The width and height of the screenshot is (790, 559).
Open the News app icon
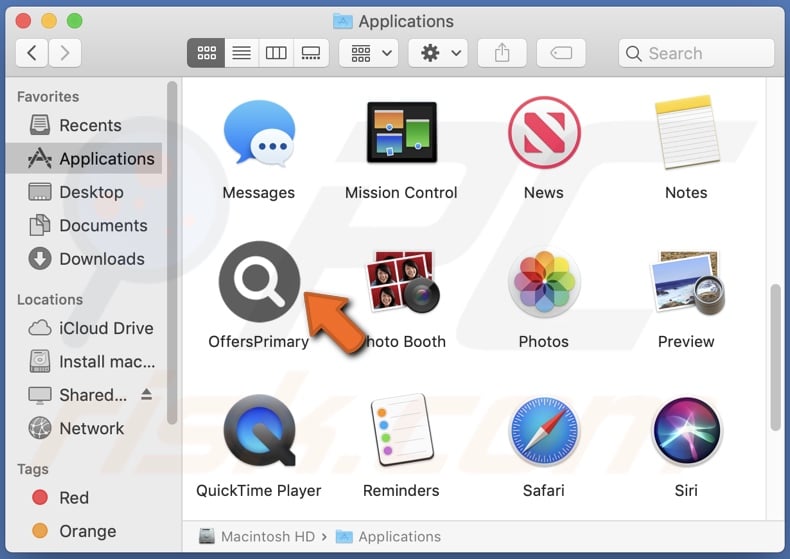point(544,132)
